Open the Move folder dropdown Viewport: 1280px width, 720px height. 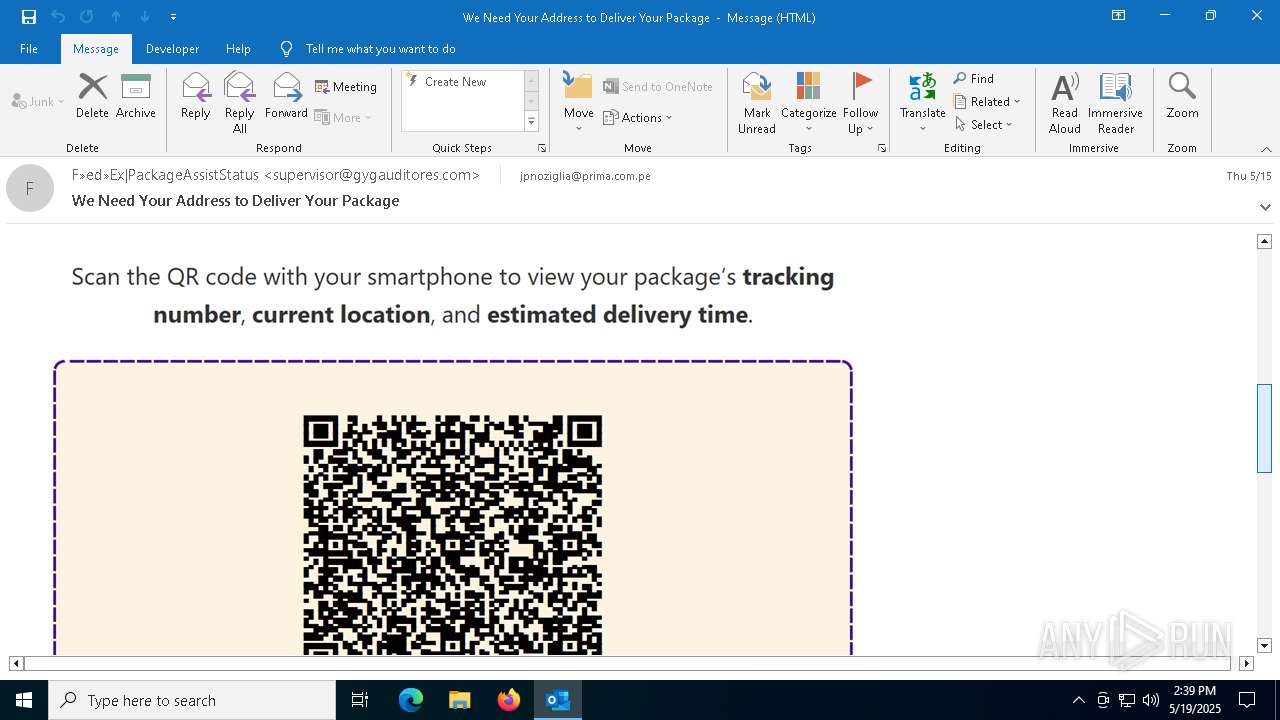(578, 103)
